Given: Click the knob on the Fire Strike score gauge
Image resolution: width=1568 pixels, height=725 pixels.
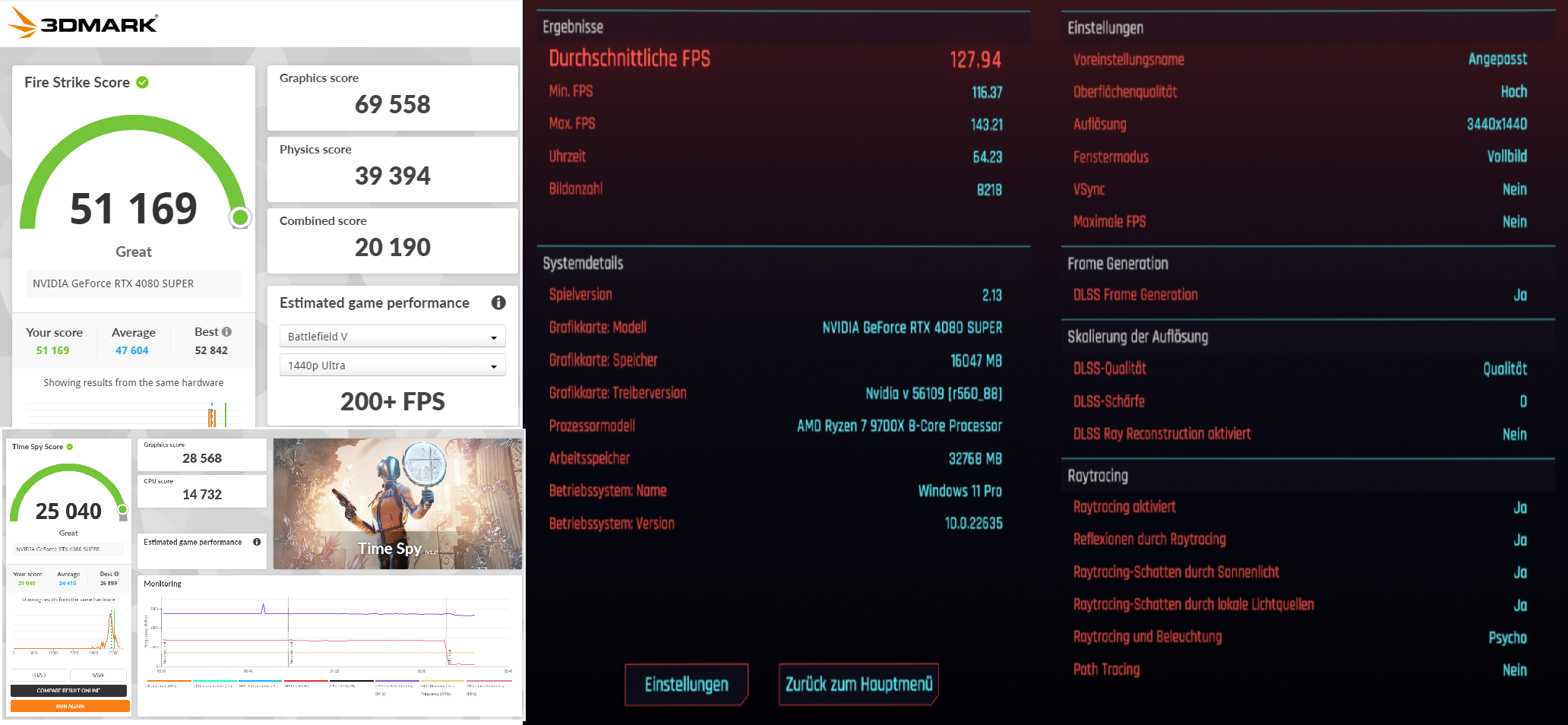Looking at the screenshot, I should [240, 218].
